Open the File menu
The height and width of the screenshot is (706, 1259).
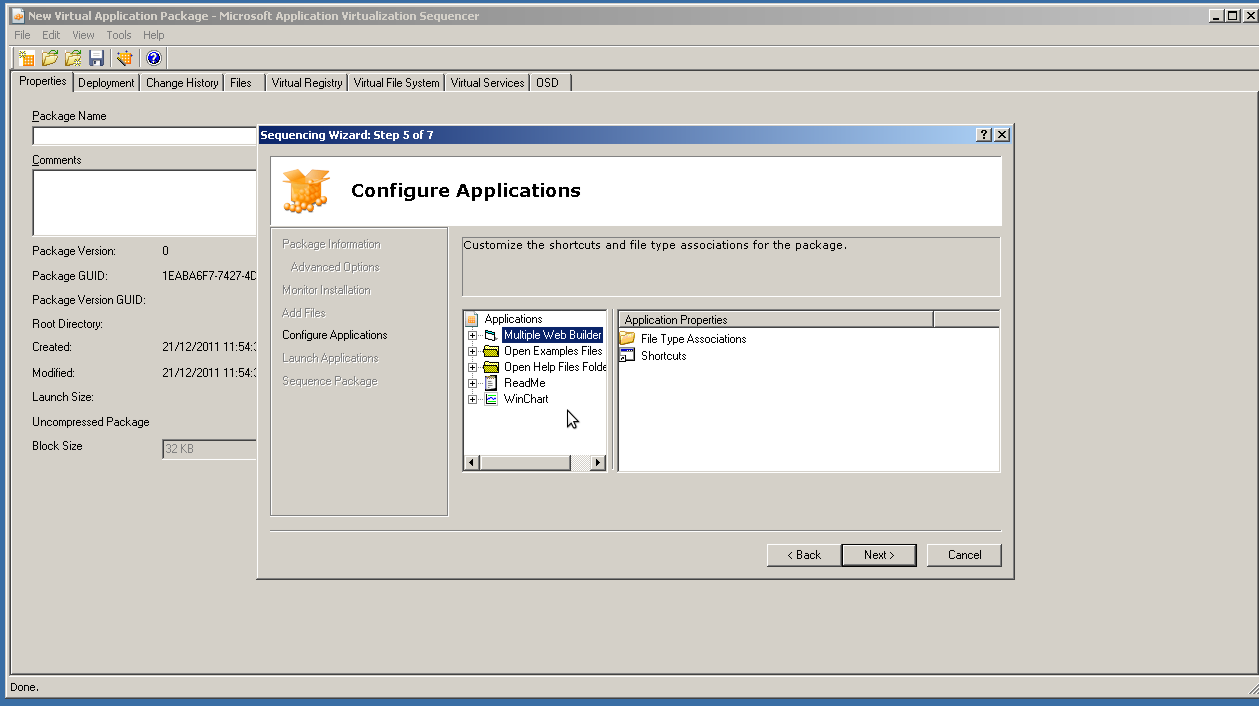point(22,35)
